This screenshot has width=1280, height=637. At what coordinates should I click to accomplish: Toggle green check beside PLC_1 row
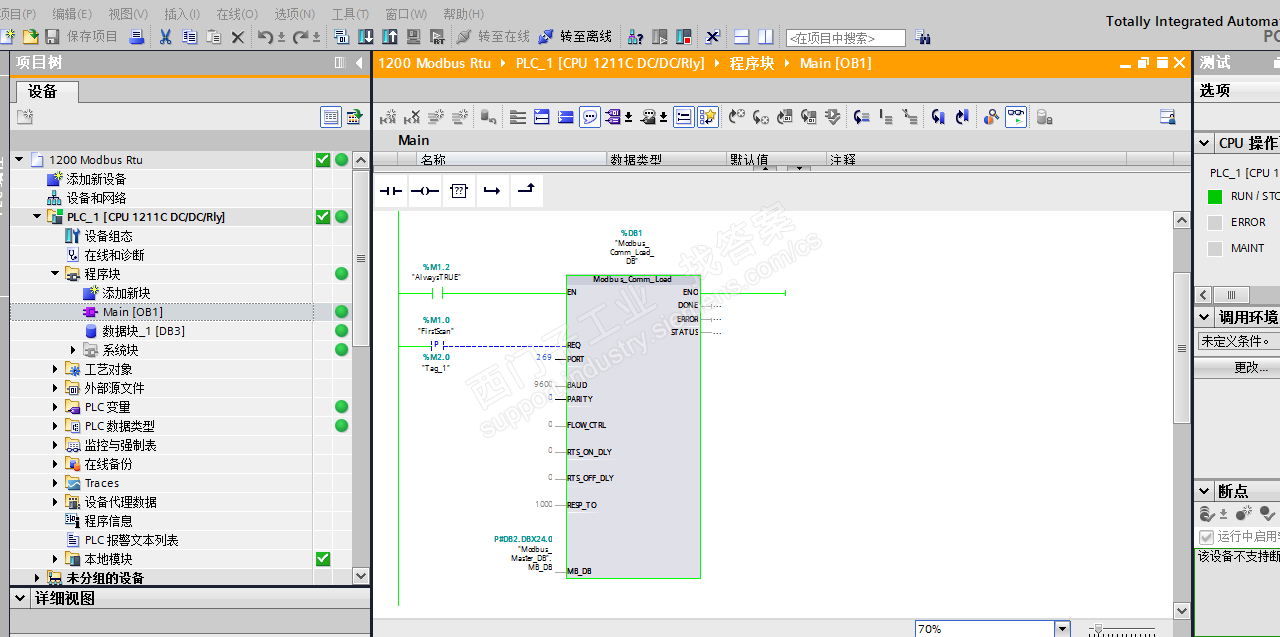323,217
